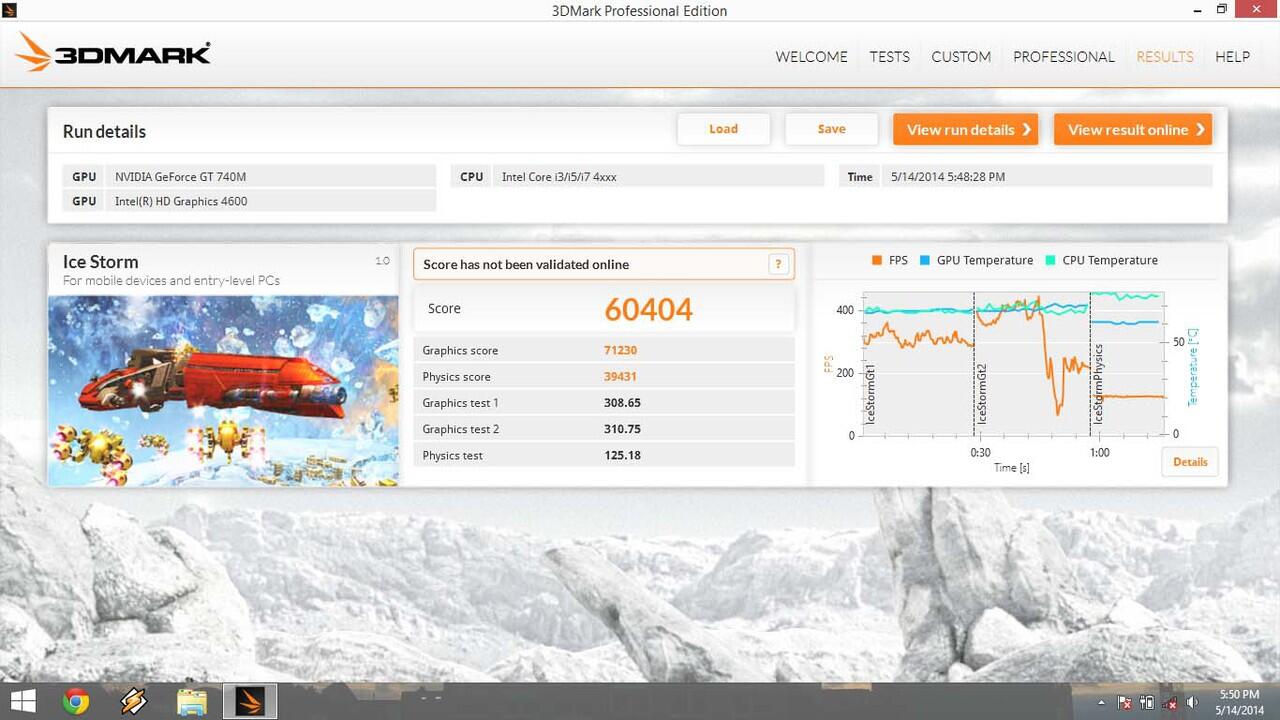
Task: Launch Google Chrome from the taskbar
Action: pyautogui.click(x=76, y=702)
